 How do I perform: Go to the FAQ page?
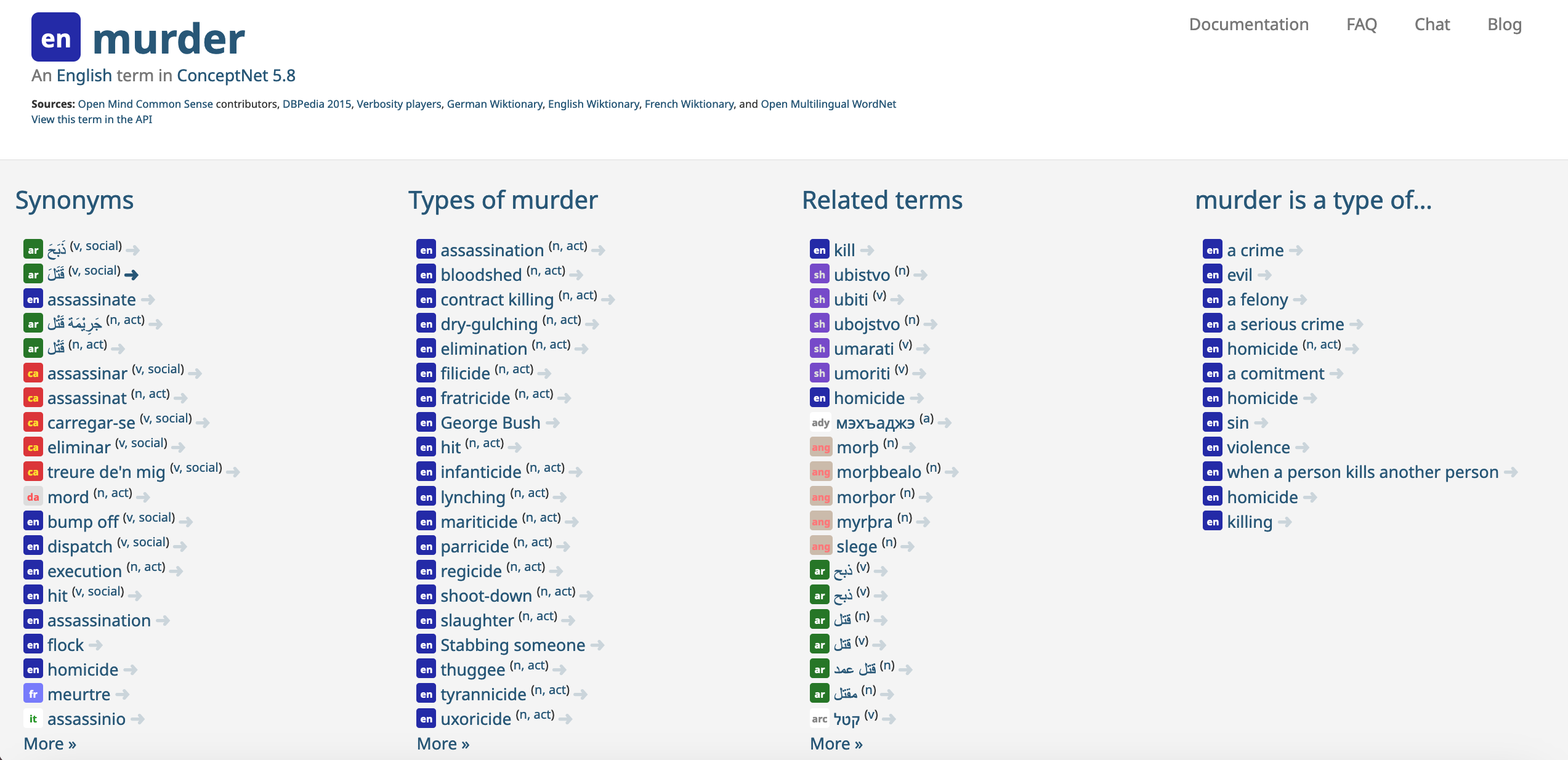pos(1361,25)
